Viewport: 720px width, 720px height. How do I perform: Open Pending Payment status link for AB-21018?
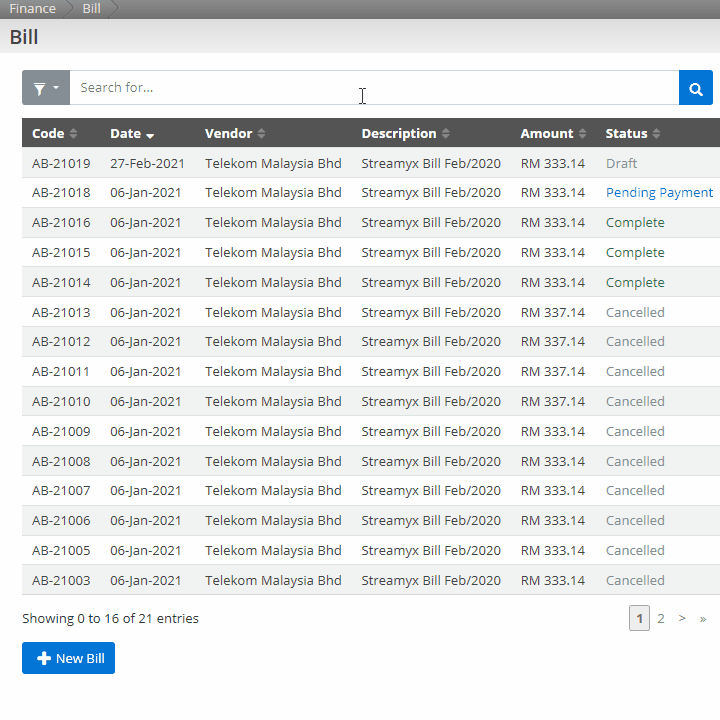pyautogui.click(x=659, y=193)
